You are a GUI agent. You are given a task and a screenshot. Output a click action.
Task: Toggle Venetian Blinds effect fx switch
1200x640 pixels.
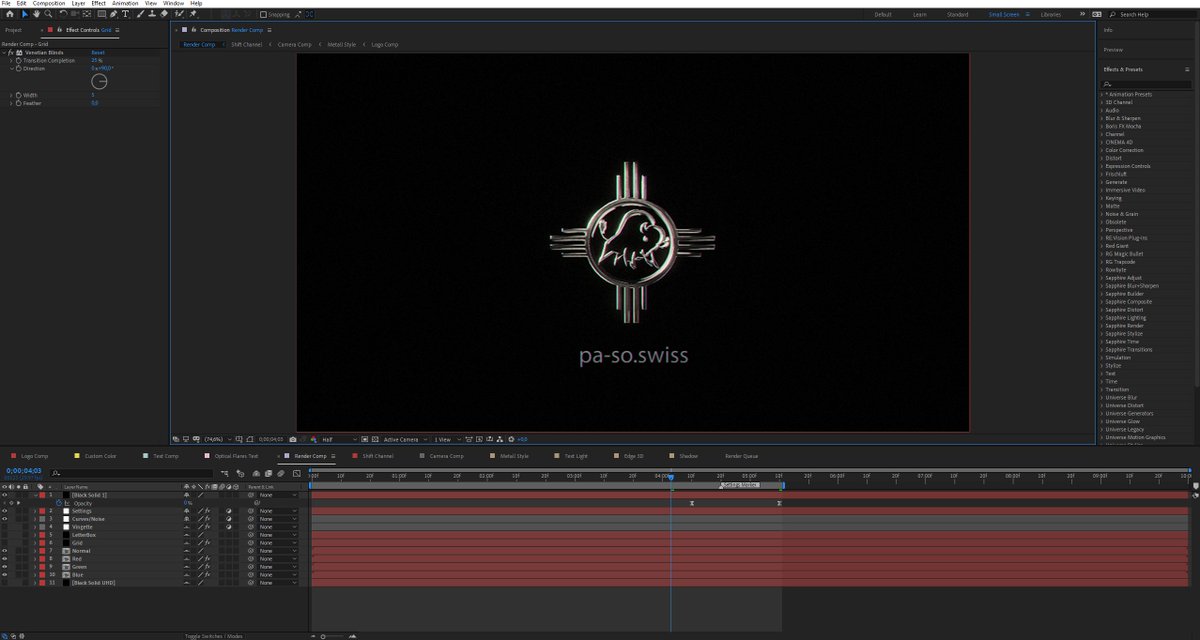click(10, 53)
